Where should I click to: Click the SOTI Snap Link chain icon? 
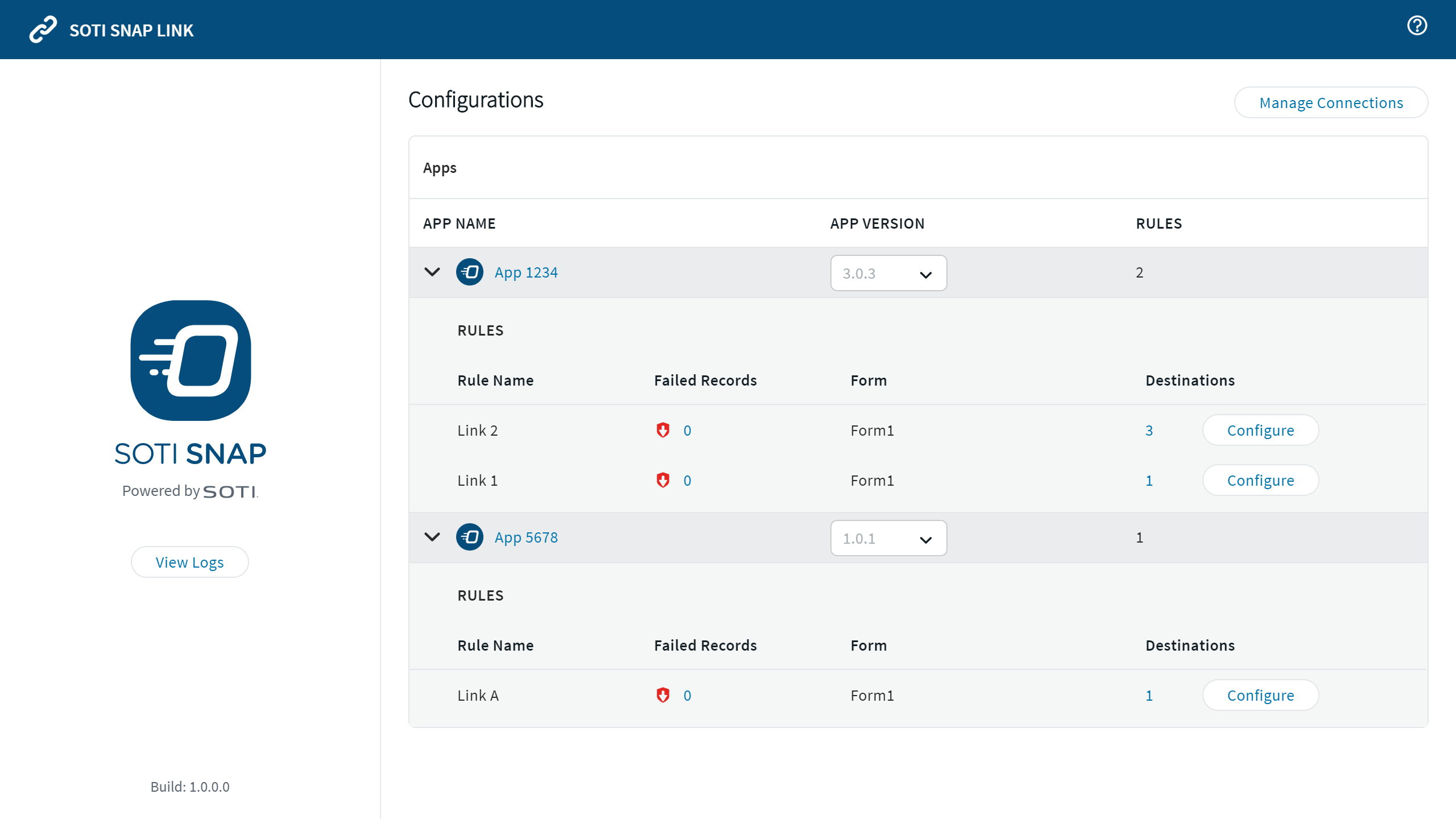click(43, 30)
